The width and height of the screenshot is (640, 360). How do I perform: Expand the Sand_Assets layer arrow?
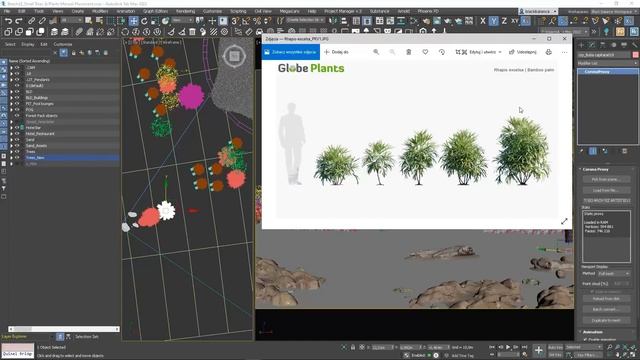coord(11,145)
